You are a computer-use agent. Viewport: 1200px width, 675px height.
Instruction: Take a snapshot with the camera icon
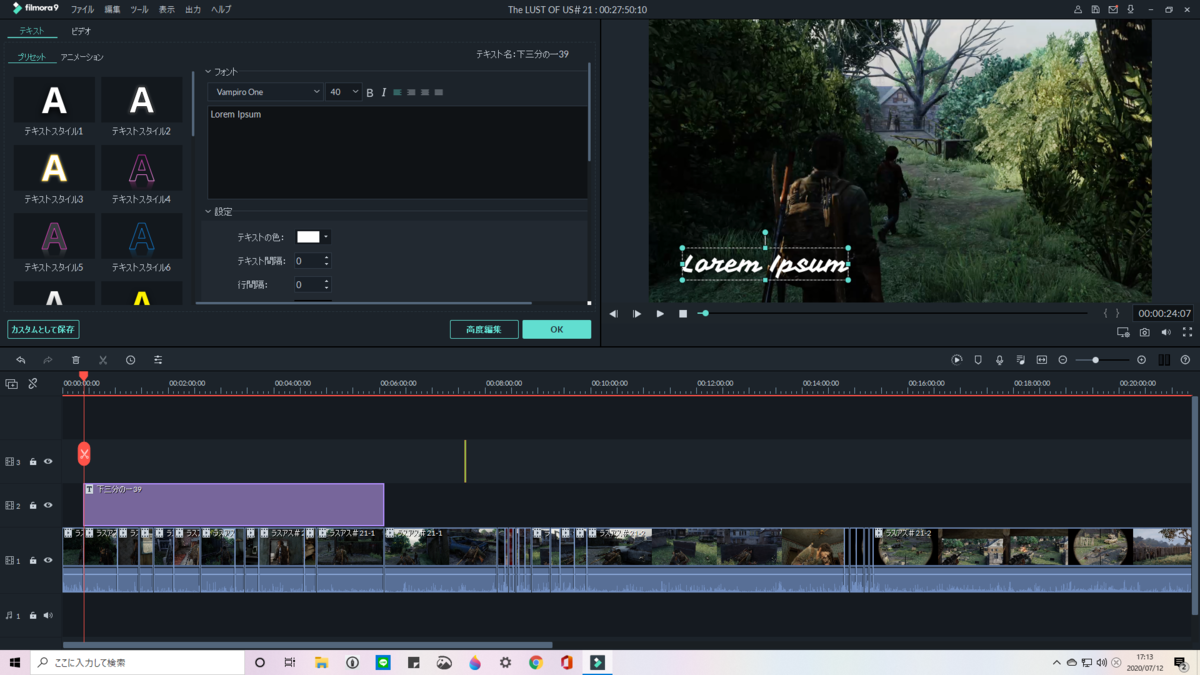coord(1145,332)
